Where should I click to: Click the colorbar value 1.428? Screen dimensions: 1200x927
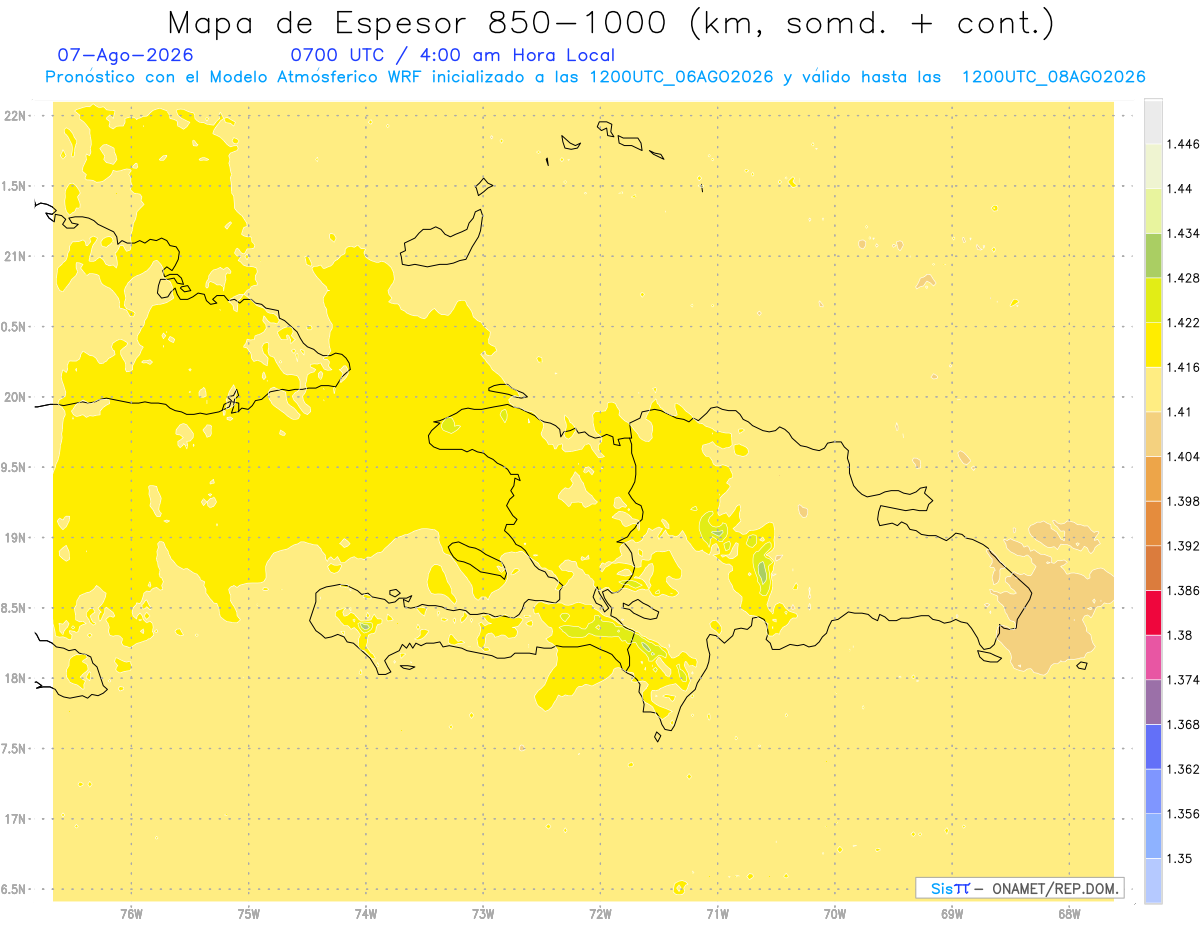[1182, 278]
